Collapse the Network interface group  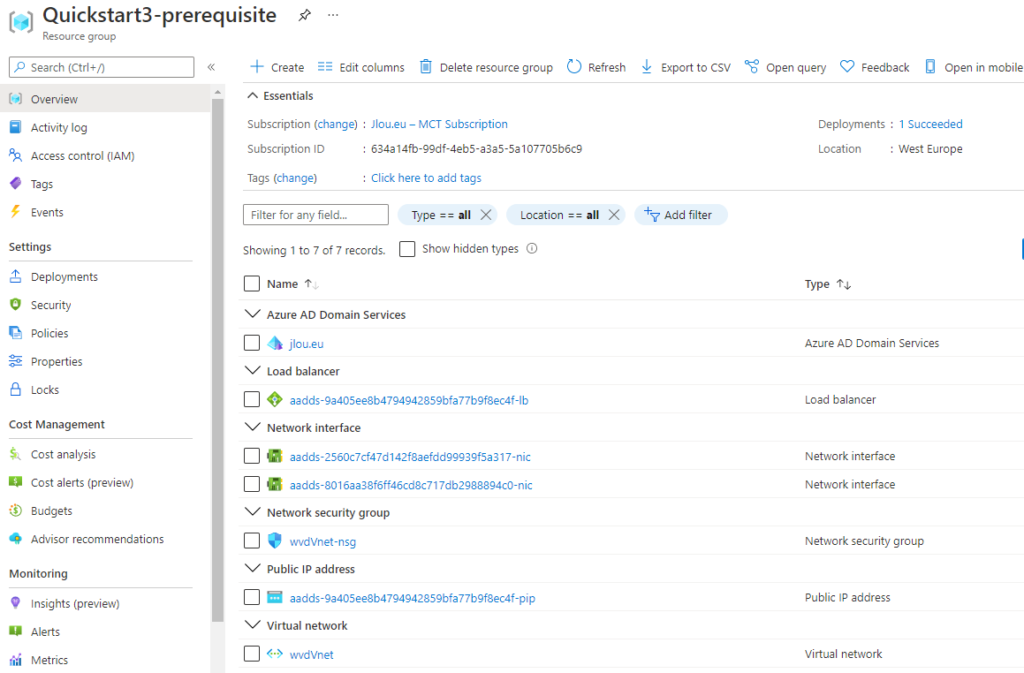252,427
